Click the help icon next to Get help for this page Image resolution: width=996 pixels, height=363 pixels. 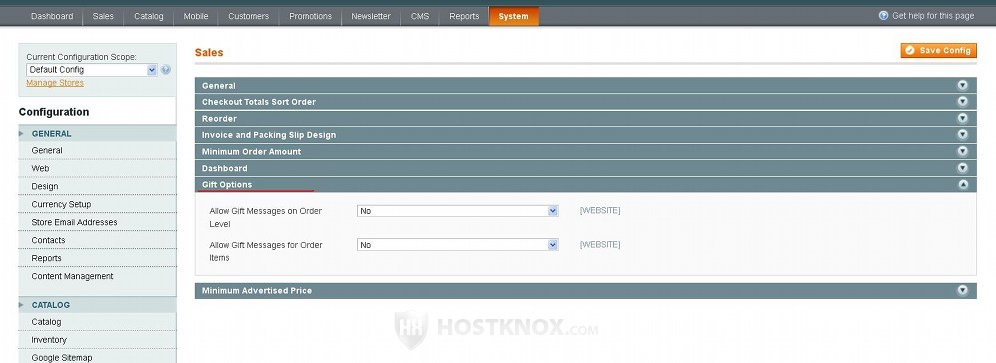coord(883,16)
